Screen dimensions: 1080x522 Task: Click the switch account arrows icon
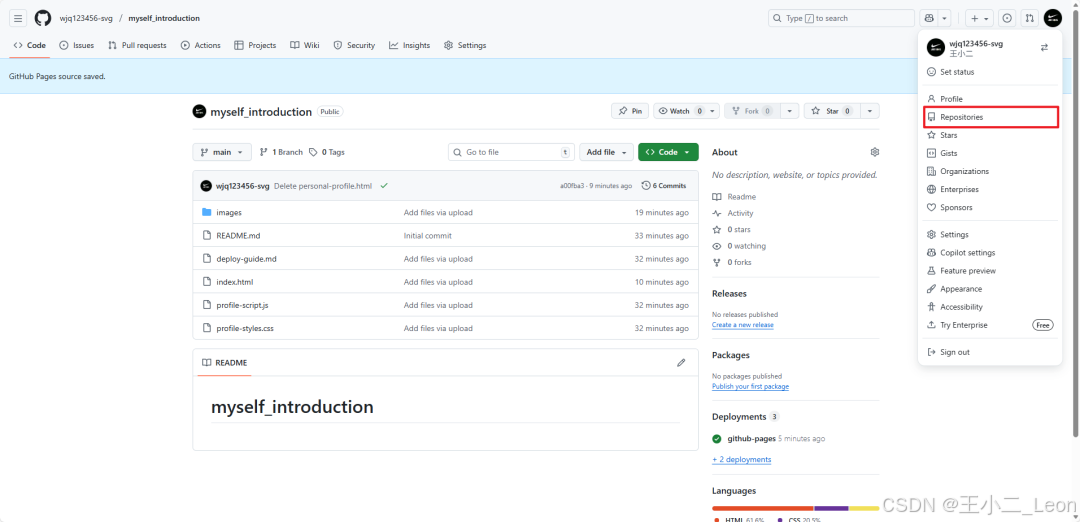click(1044, 48)
